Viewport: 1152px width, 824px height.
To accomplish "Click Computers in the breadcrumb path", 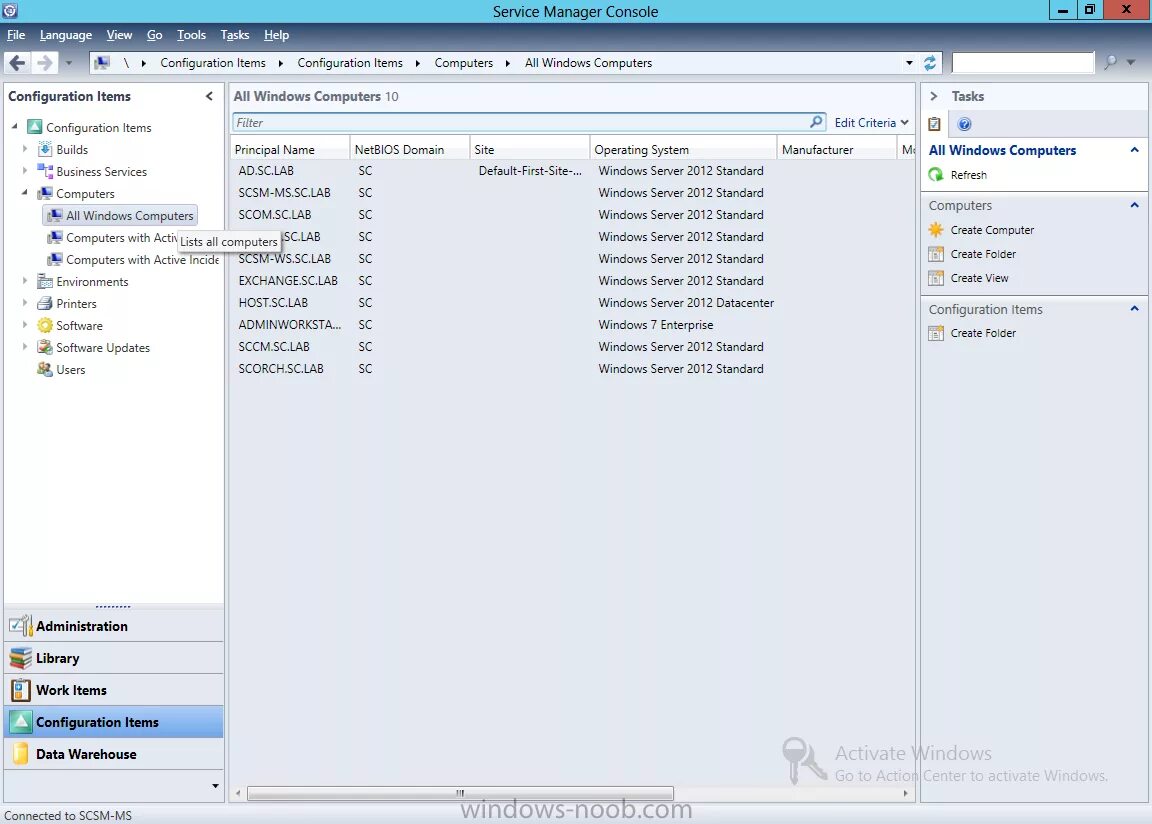I will tap(464, 63).
